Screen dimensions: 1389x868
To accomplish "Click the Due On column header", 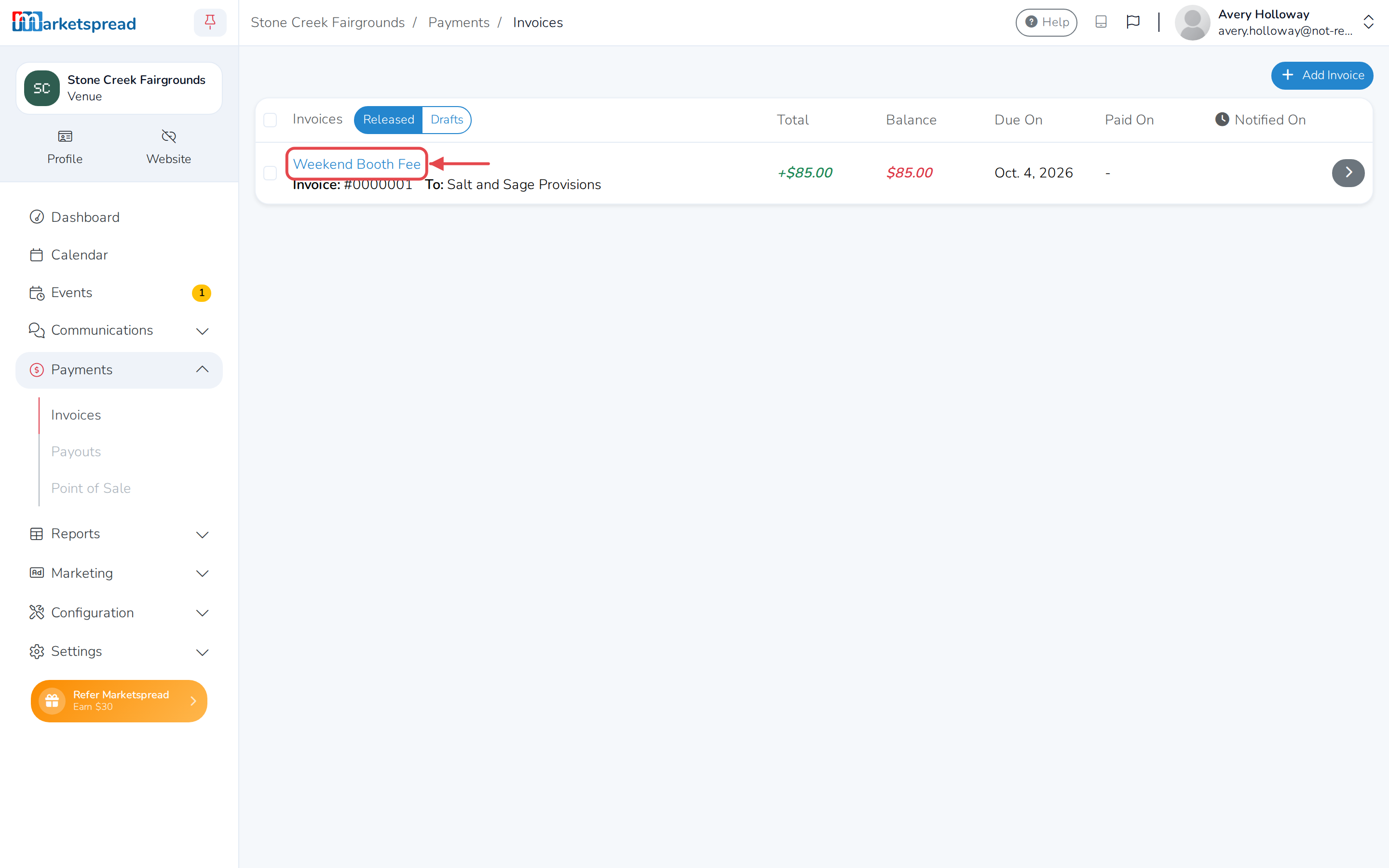I will (1018, 120).
